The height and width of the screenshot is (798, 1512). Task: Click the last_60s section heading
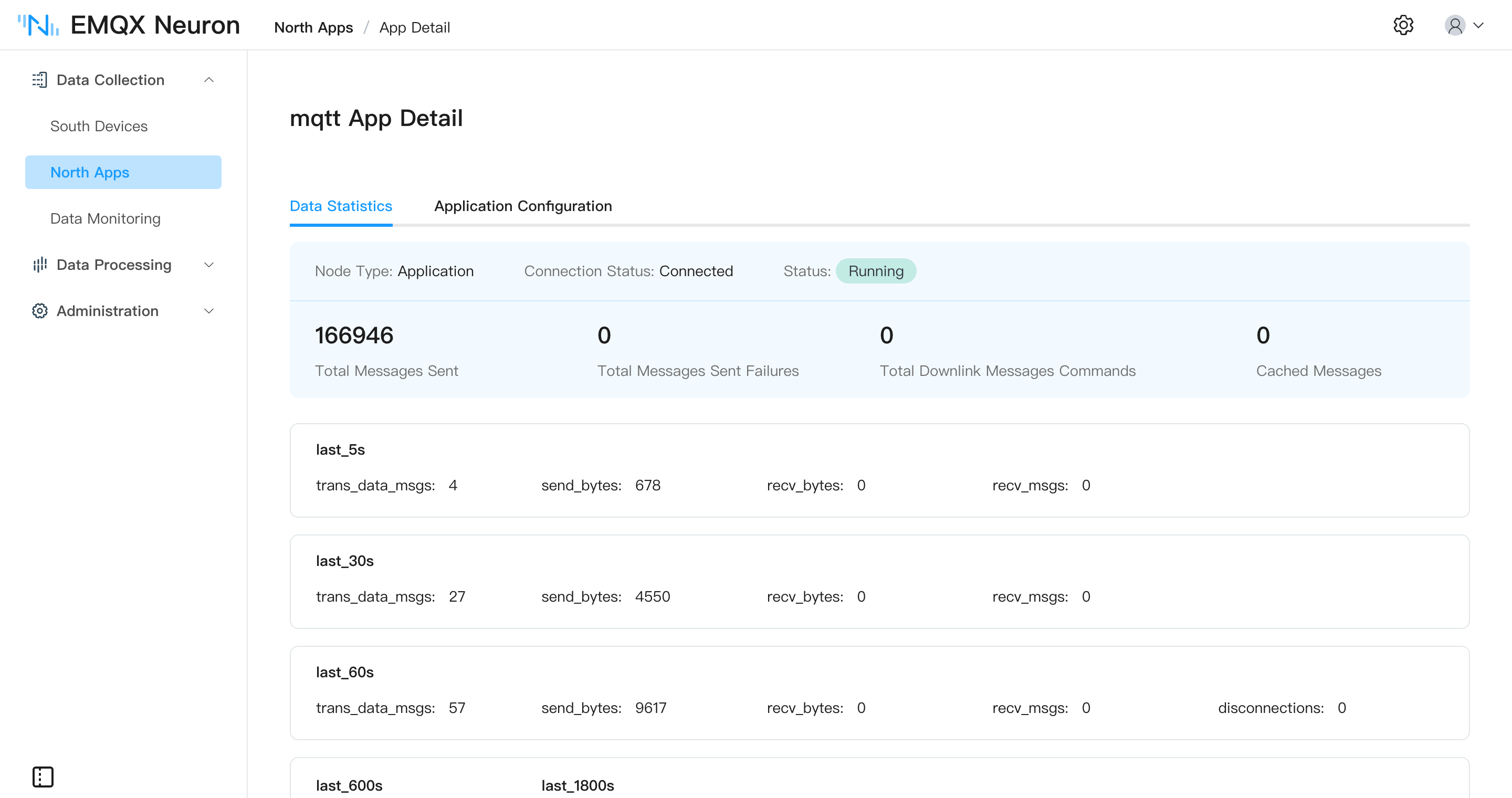tap(344, 673)
